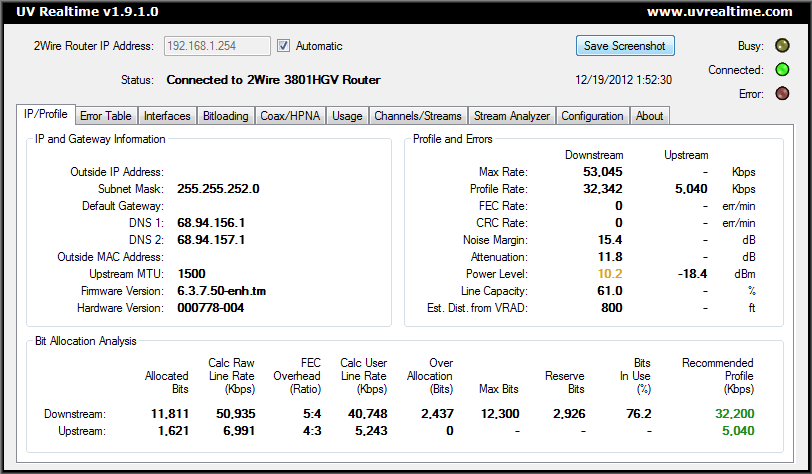Select the Stream Analyzer tab
Viewport: 812px width, 474px height.
pyautogui.click(x=512, y=116)
